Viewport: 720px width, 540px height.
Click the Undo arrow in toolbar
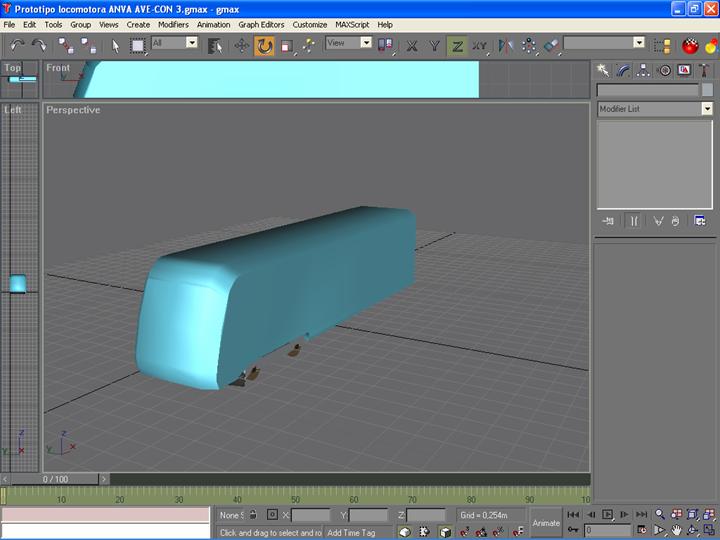pos(17,45)
